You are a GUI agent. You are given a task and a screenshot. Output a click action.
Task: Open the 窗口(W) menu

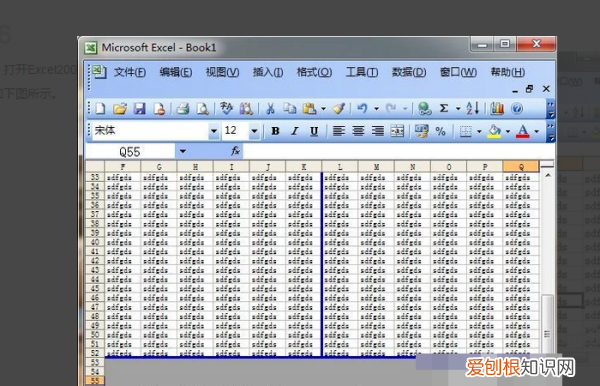pos(458,72)
